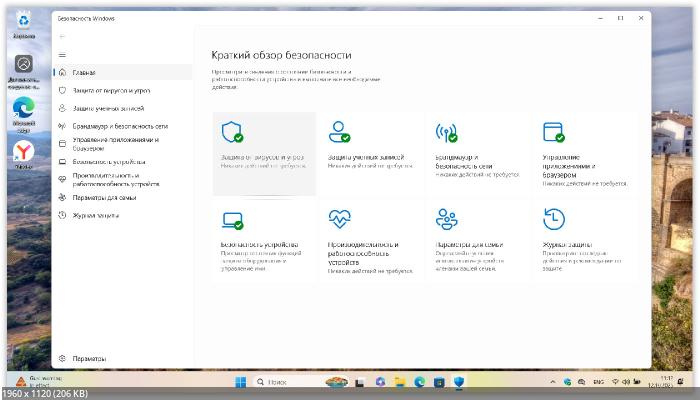The height and width of the screenshot is (400, 700).
Task: Open Журнал защиты from the sidebar
Action: tap(95, 215)
